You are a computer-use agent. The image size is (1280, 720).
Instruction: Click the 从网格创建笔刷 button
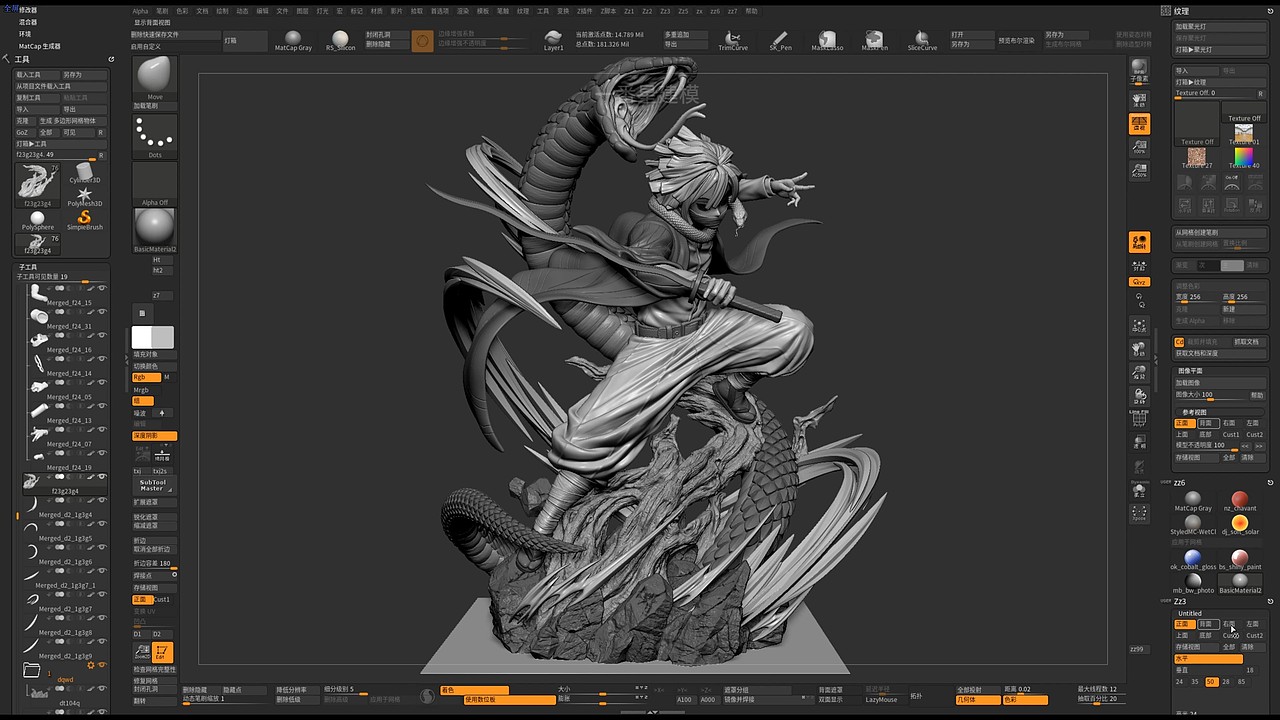pyautogui.click(x=1220, y=232)
